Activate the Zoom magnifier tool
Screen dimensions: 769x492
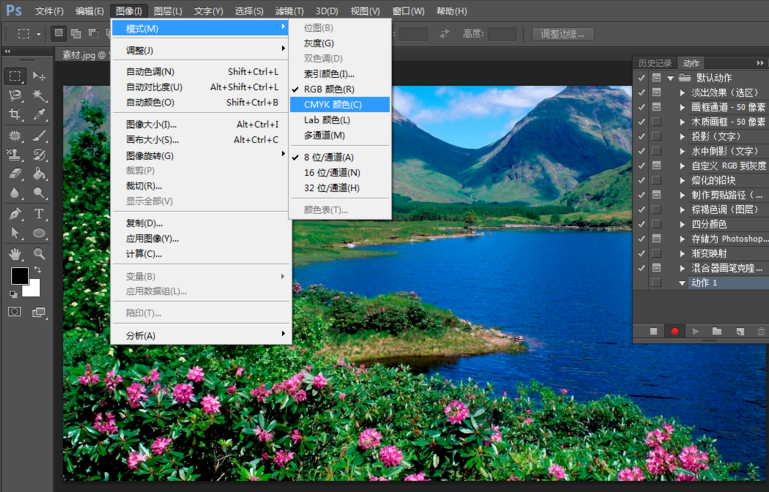40,253
